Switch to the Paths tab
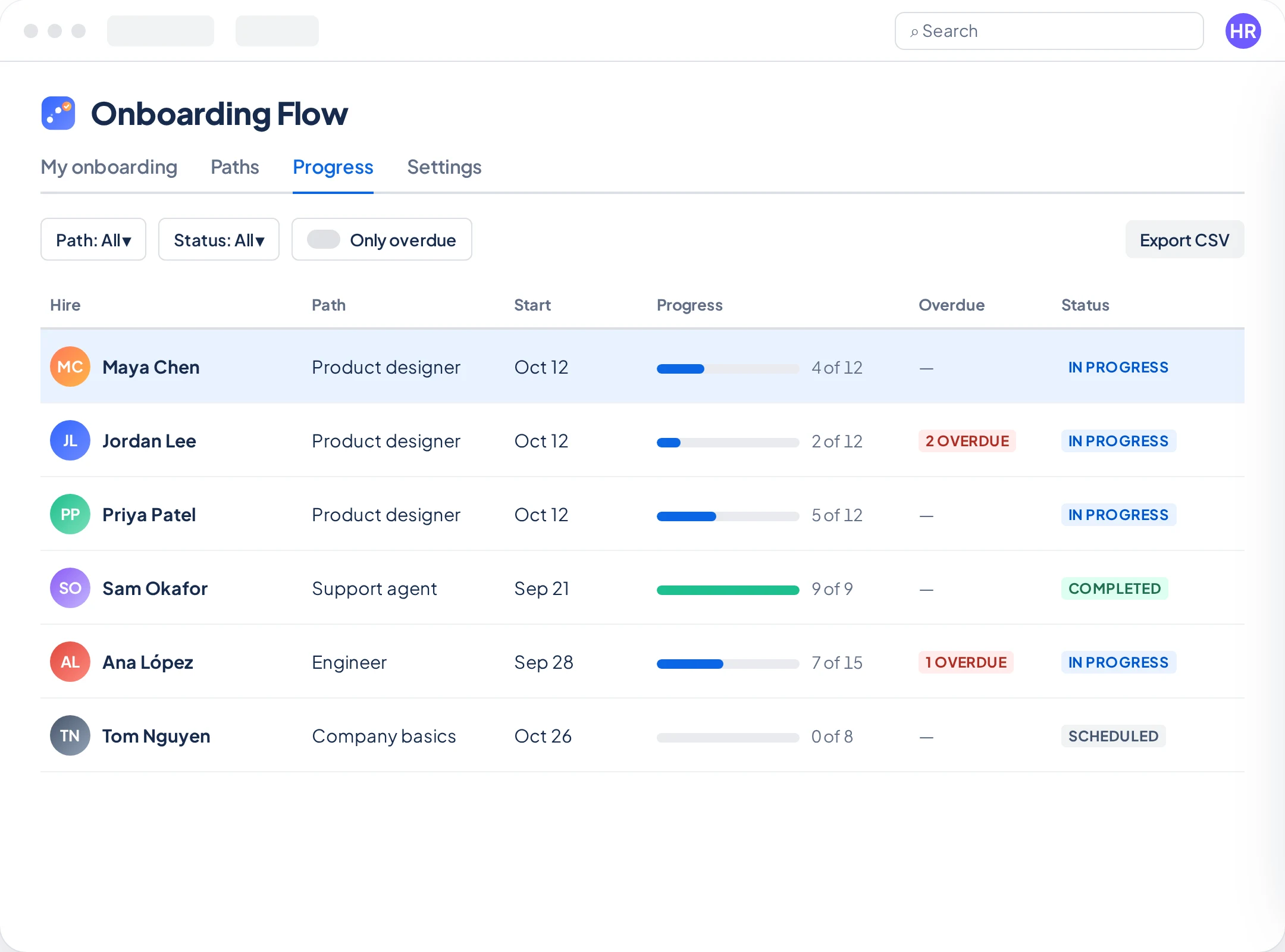Viewport: 1285px width, 952px height. coord(235,167)
